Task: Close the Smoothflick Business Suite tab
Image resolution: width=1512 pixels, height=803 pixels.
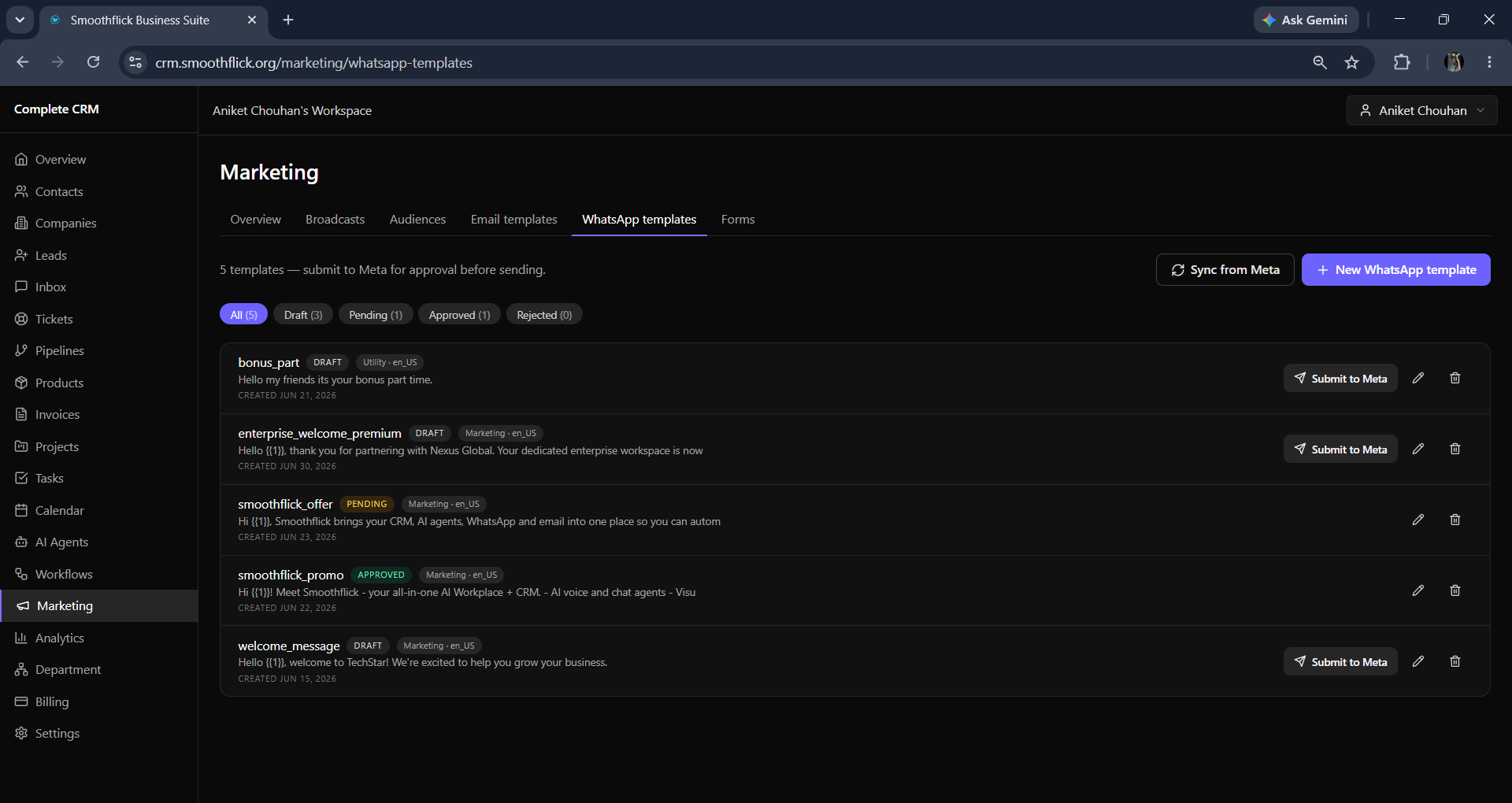Action: [x=252, y=20]
